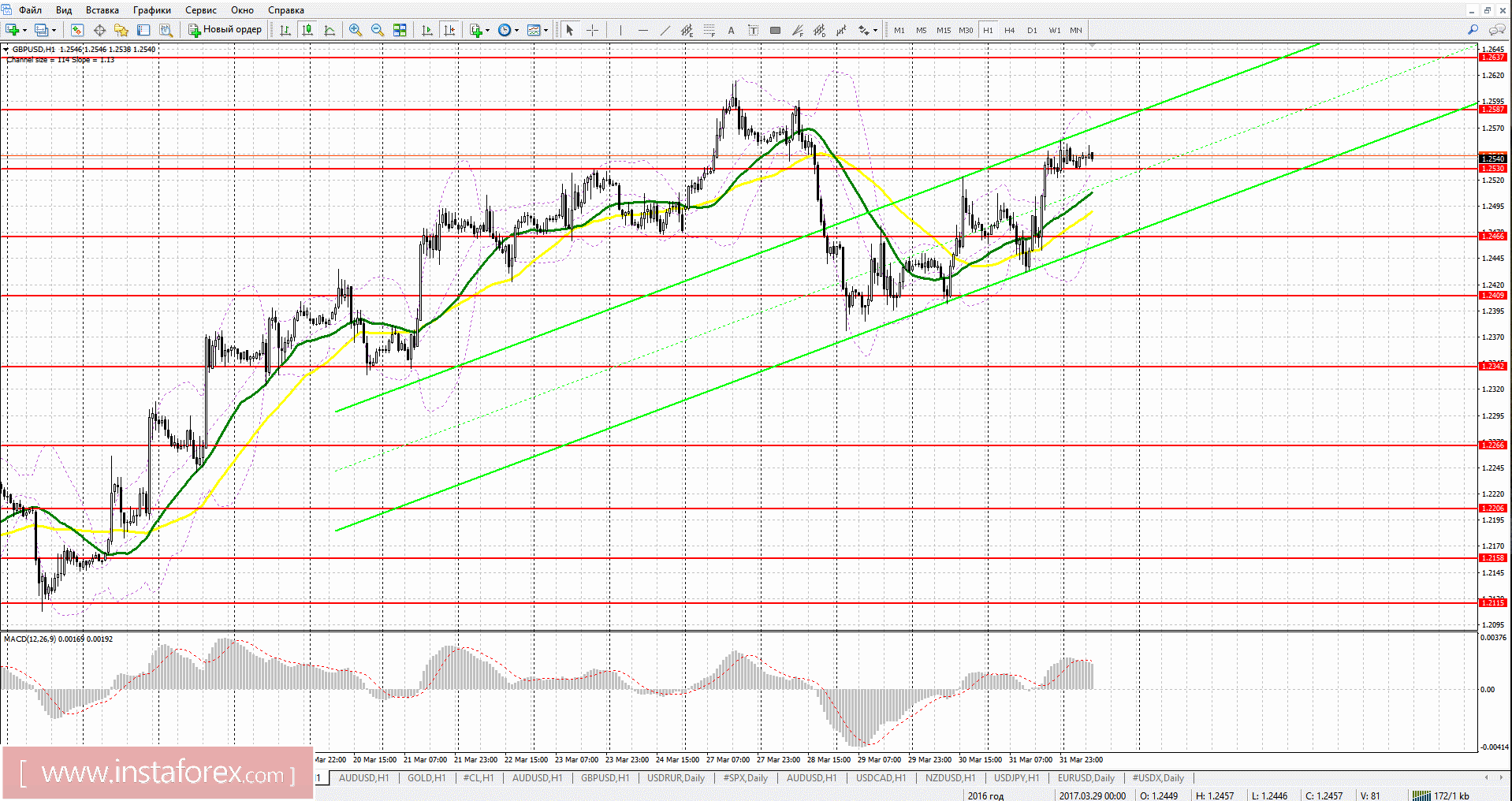Insert text with the A tool
1512x801 pixels.
pos(731,30)
